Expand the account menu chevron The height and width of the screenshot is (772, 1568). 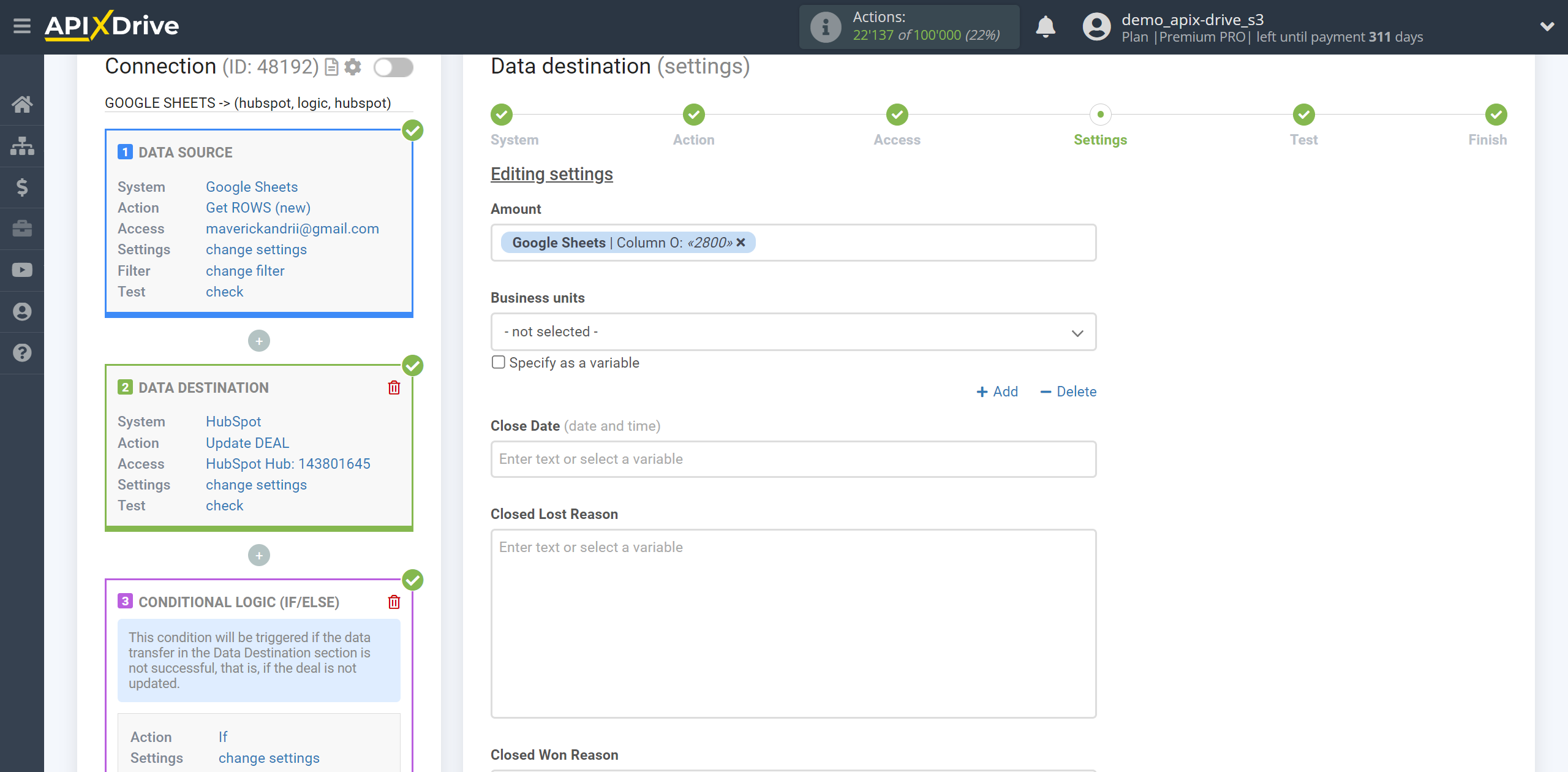[1547, 26]
